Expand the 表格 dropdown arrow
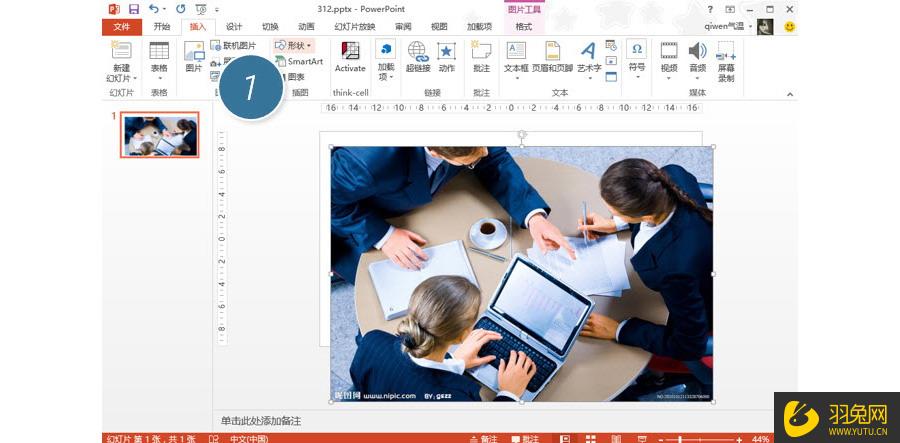Viewport: 900px width, 443px height. point(159,78)
